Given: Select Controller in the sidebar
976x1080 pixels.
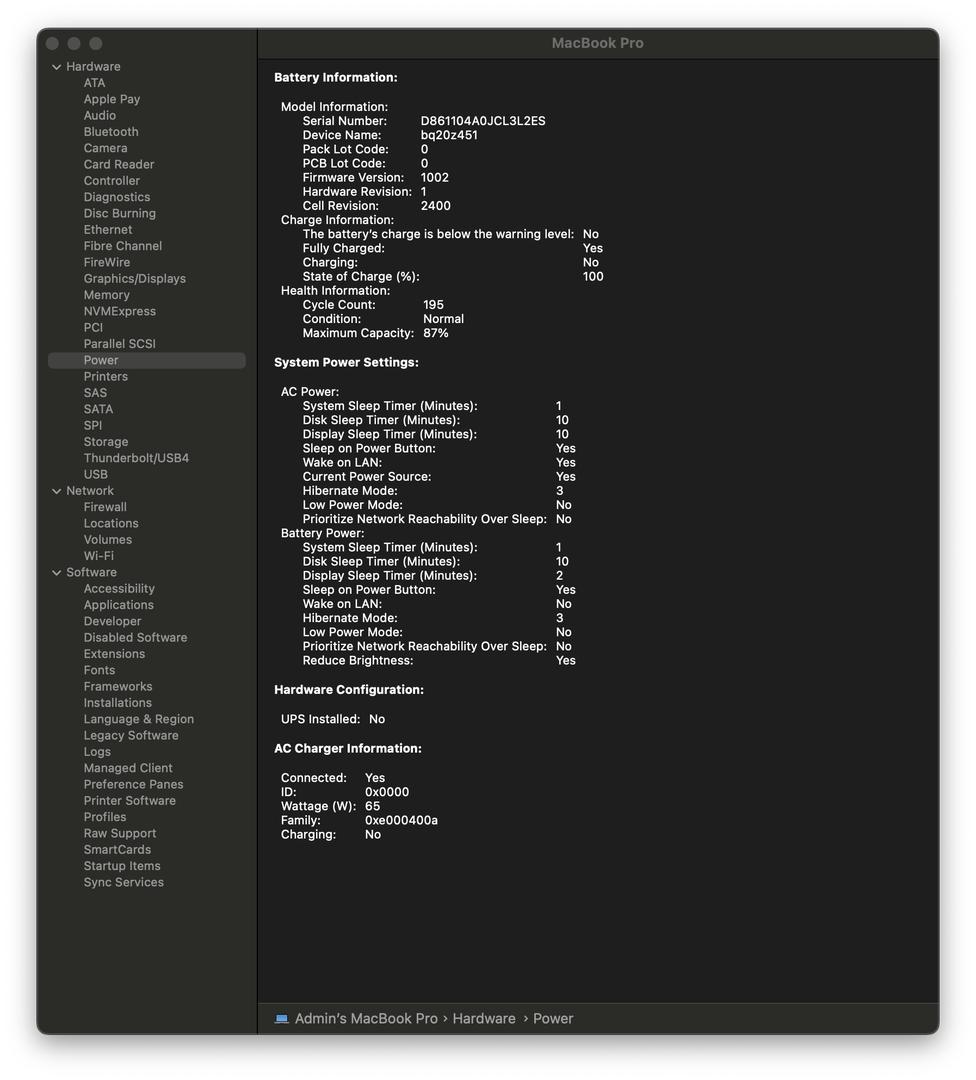Looking at the screenshot, I should pyautogui.click(x=112, y=180).
